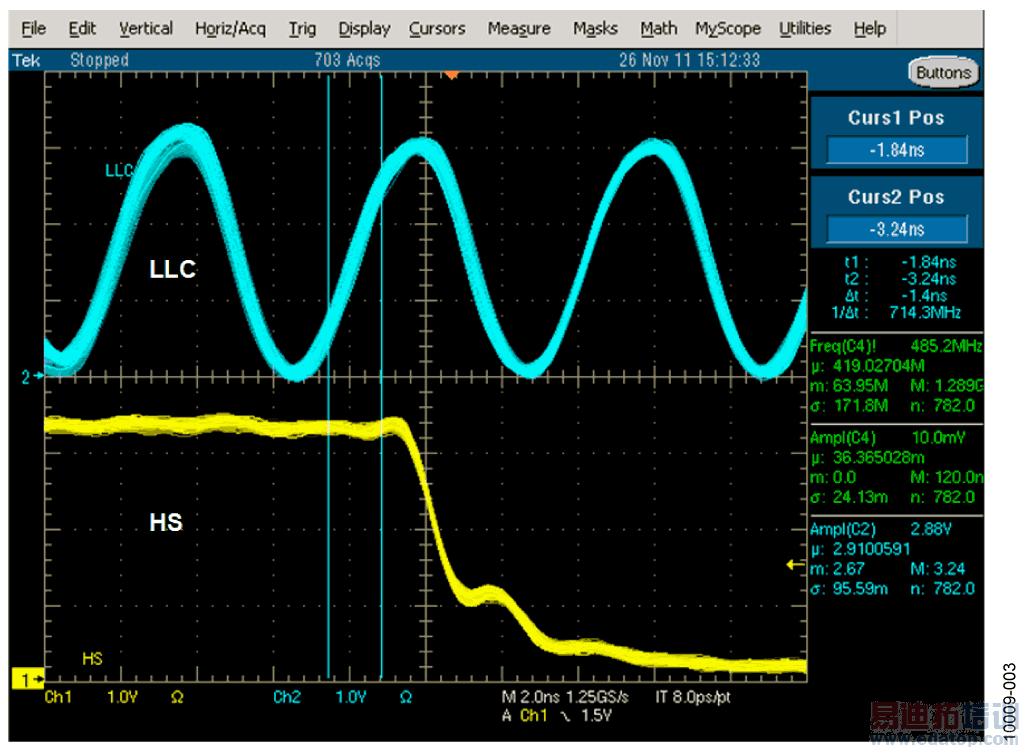
Task: Open the Cursors menu
Action: (x=436, y=28)
